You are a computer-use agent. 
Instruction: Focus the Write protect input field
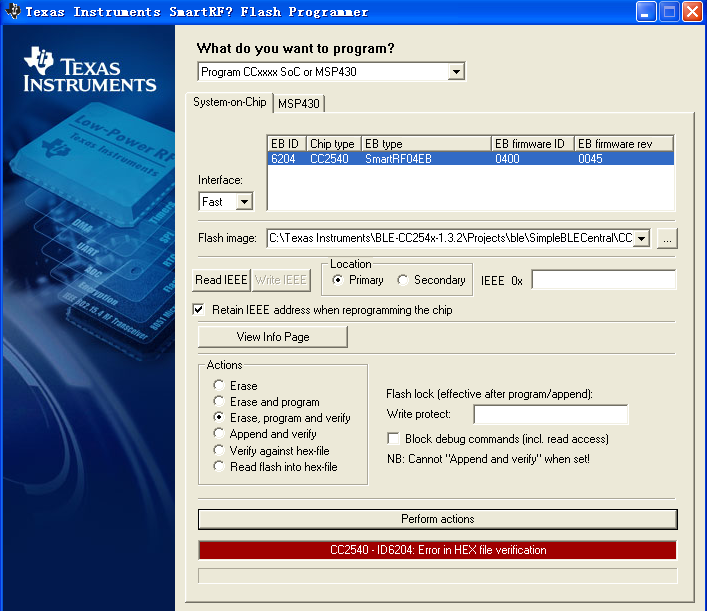(551, 415)
